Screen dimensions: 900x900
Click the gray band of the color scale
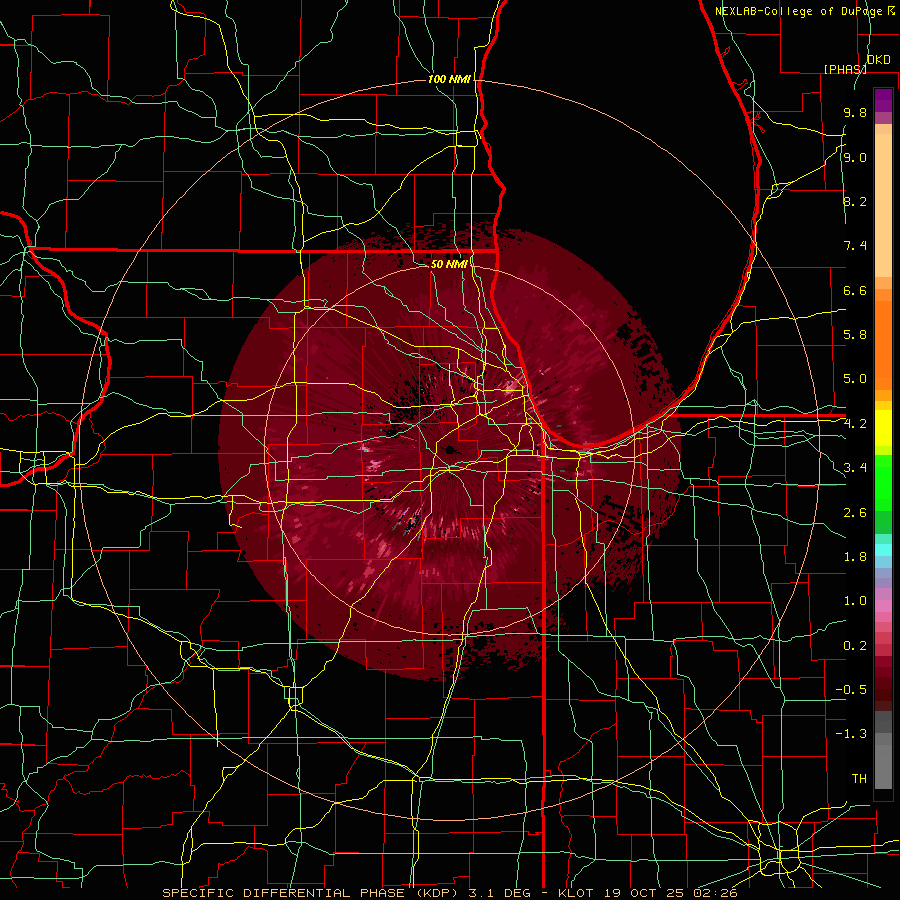point(883,752)
